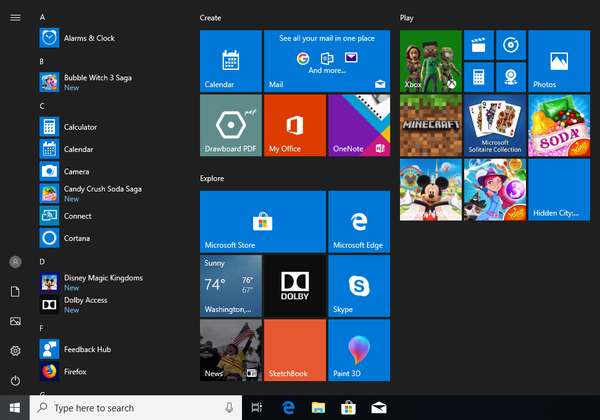Screen dimensions: 600x420
Task: Click the letter A section header
Action: pos(42,17)
